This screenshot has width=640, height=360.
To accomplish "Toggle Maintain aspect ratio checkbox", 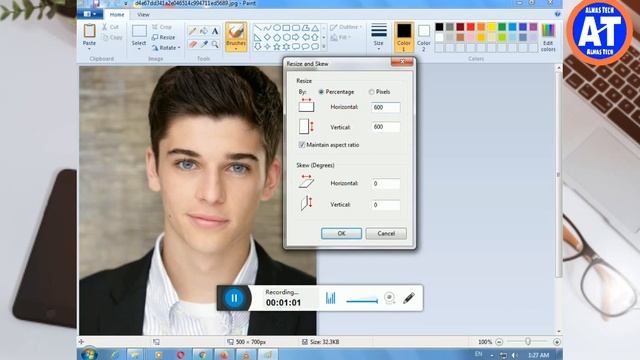I will pyautogui.click(x=302, y=145).
